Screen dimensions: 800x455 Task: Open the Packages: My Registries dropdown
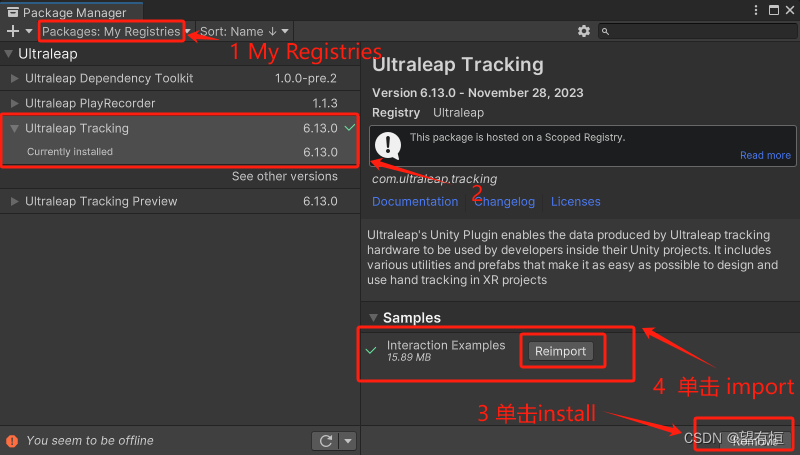coord(116,32)
